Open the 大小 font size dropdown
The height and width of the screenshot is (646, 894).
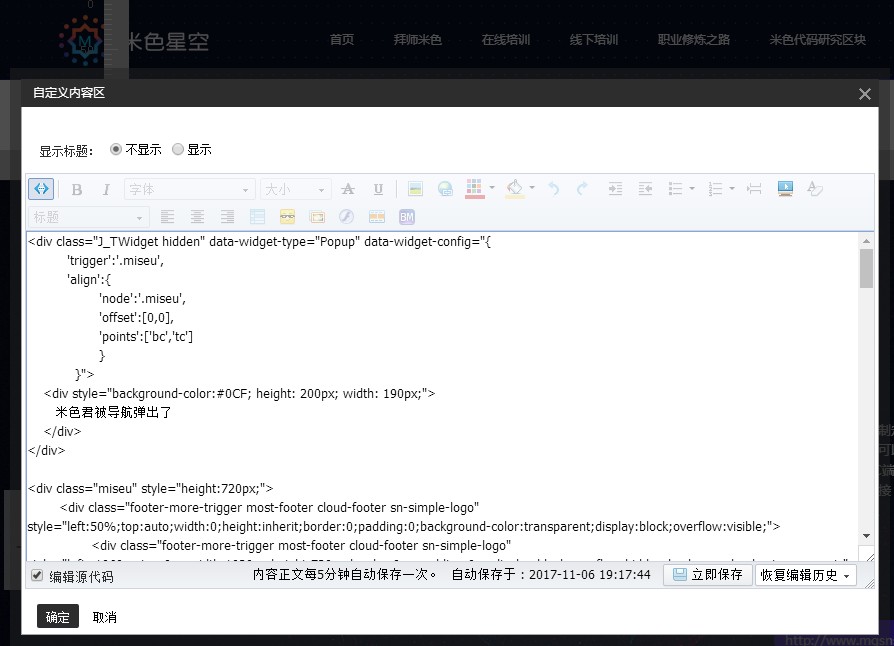295,189
